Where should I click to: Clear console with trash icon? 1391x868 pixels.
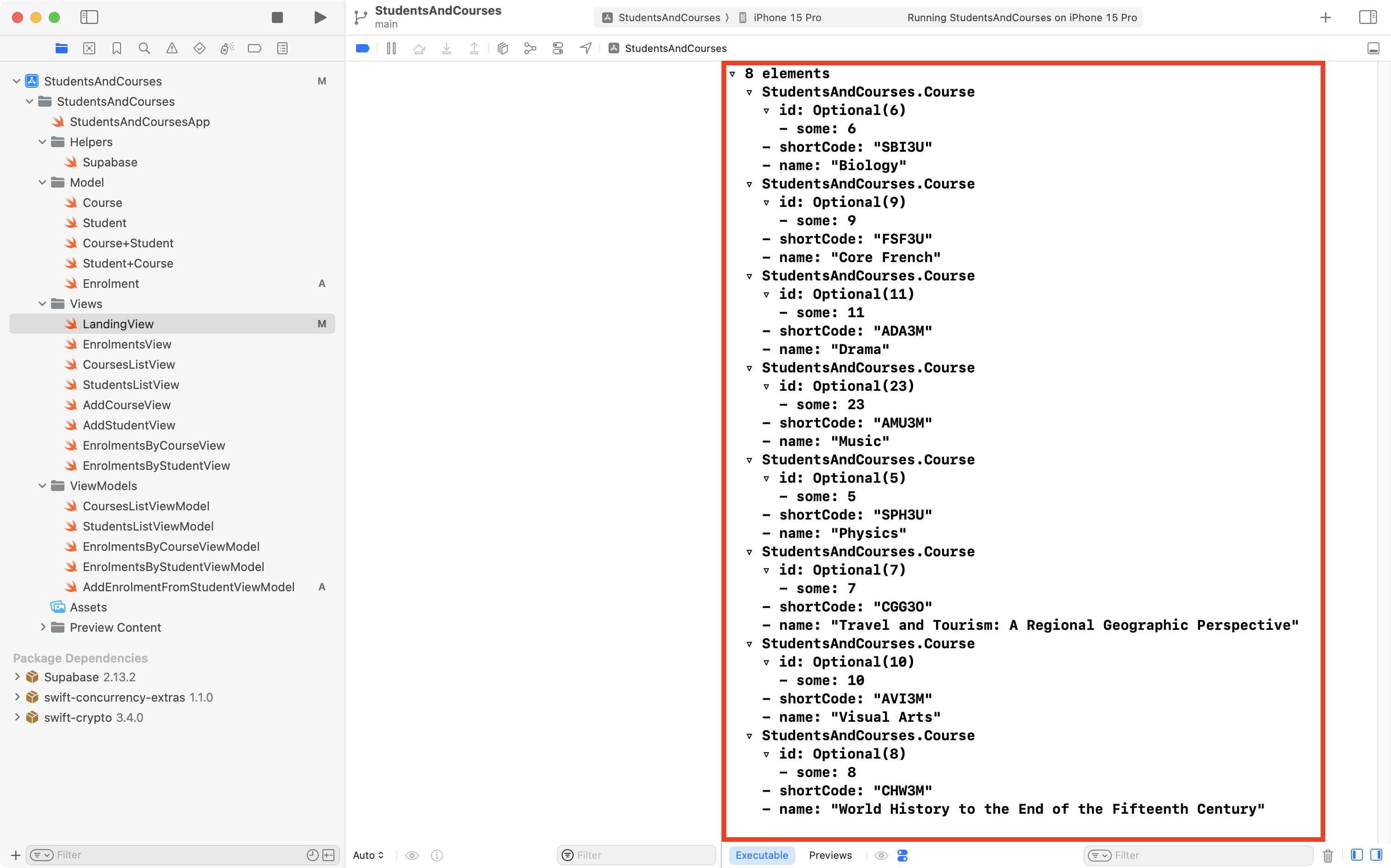(1327, 856)
